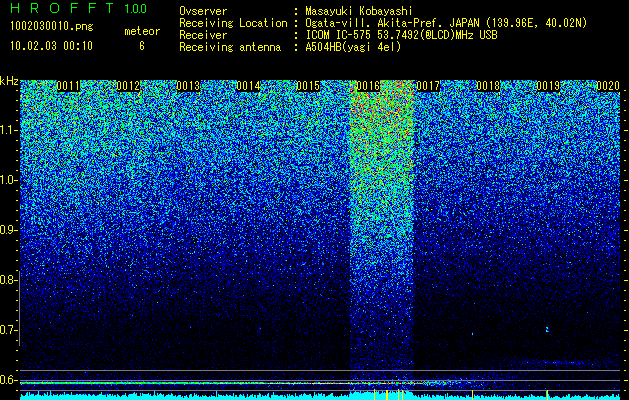Click the HROFFT program title

click(x=62, y=8)
